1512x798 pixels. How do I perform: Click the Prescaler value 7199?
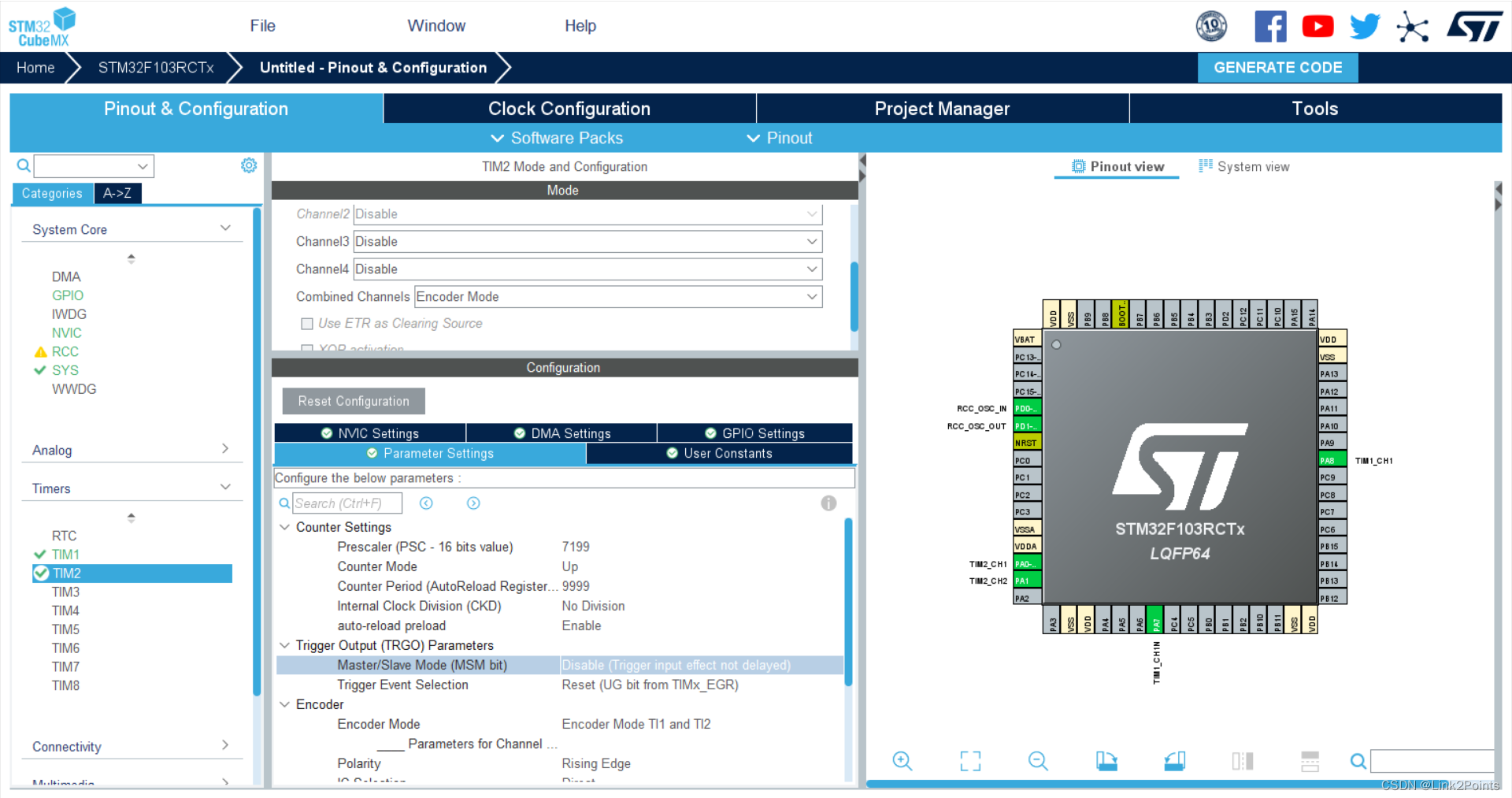coord(576,547)
